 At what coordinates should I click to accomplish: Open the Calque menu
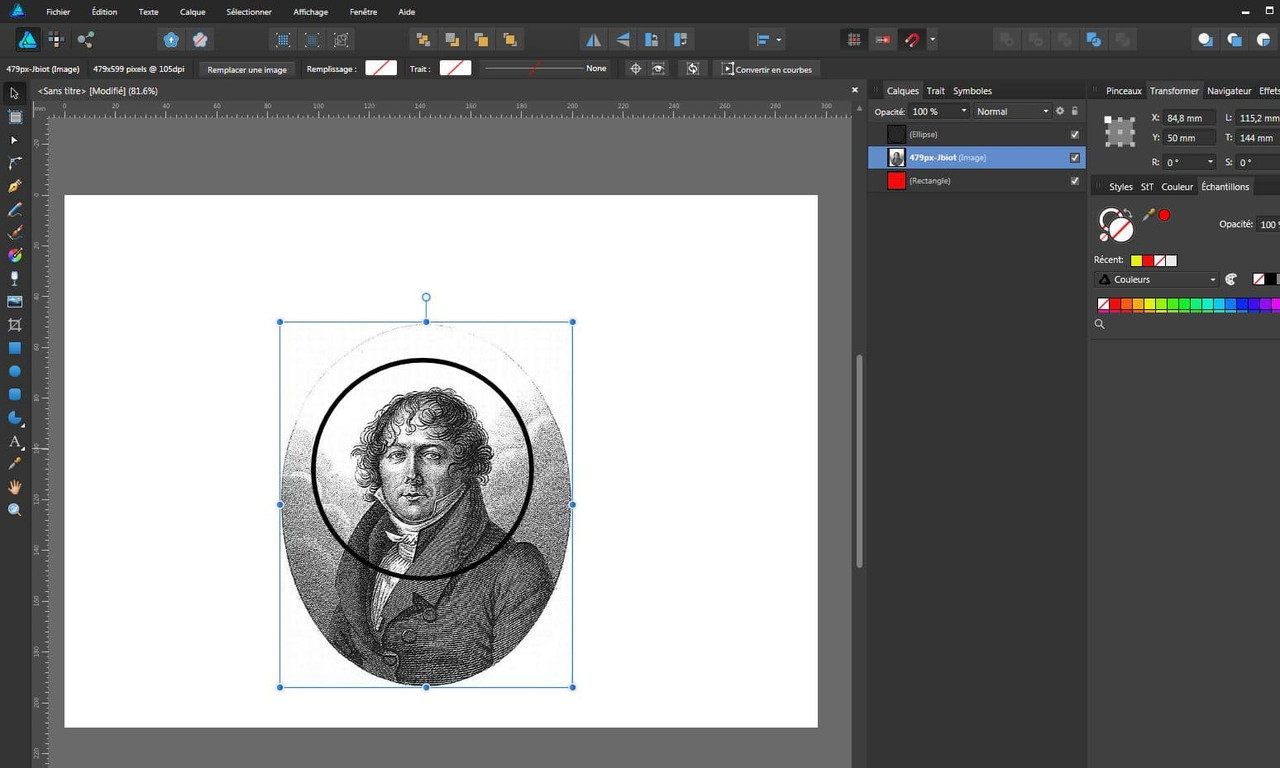(193, 12)
